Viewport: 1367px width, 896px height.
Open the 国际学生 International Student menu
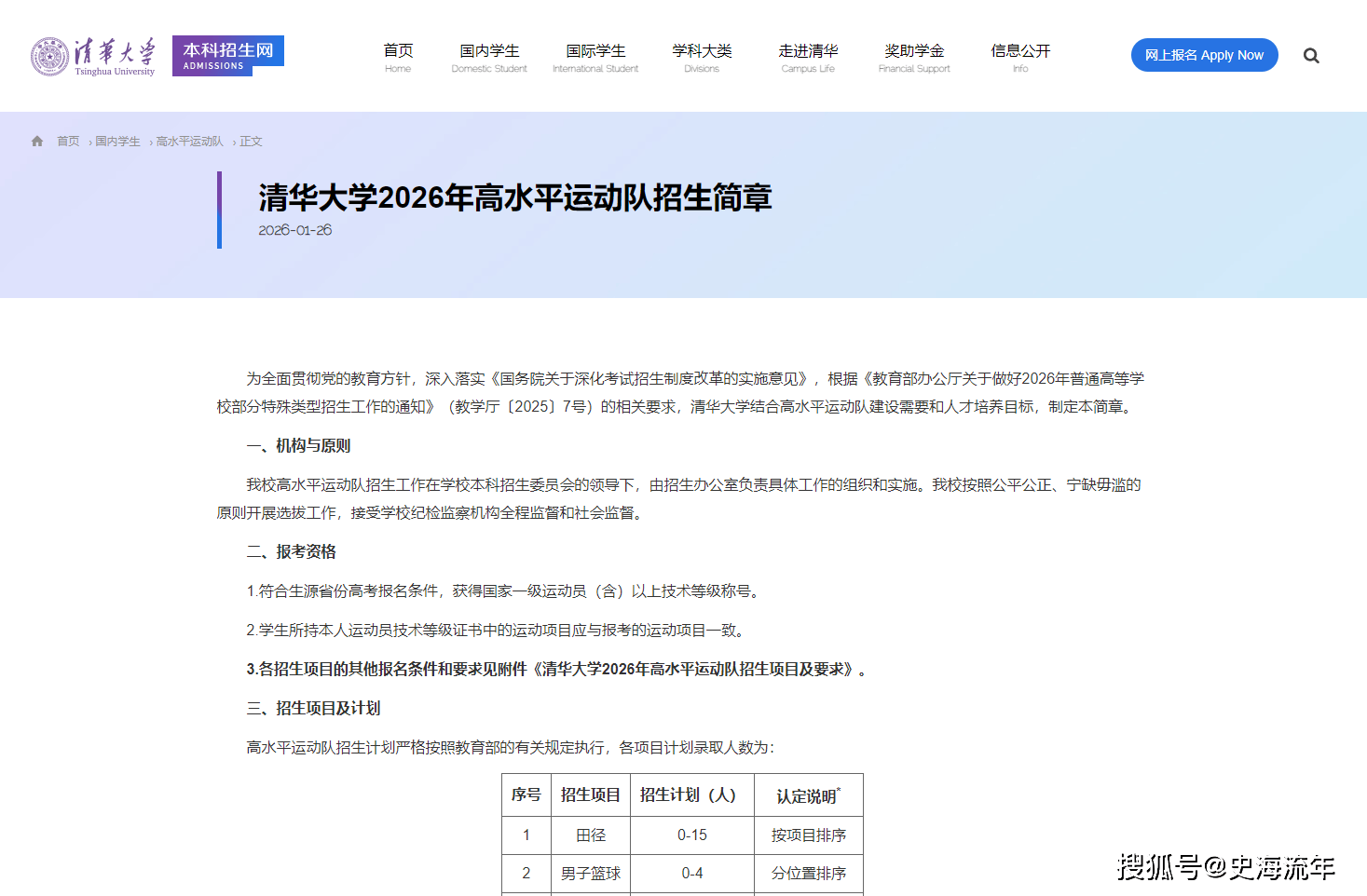[x=595, y=57]
